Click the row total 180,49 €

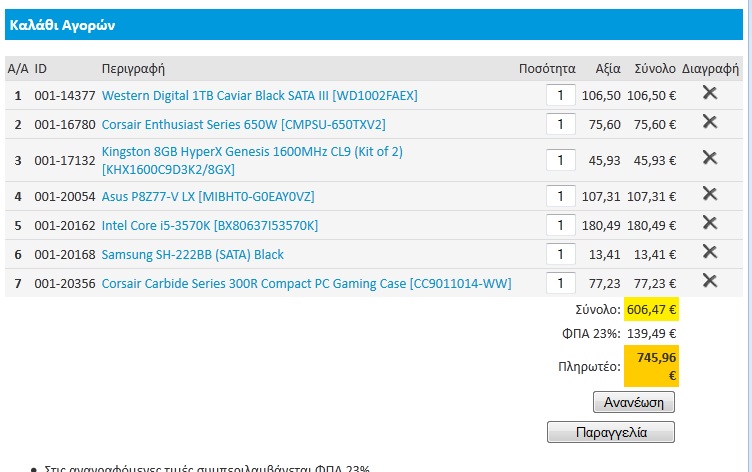point(651,225)
